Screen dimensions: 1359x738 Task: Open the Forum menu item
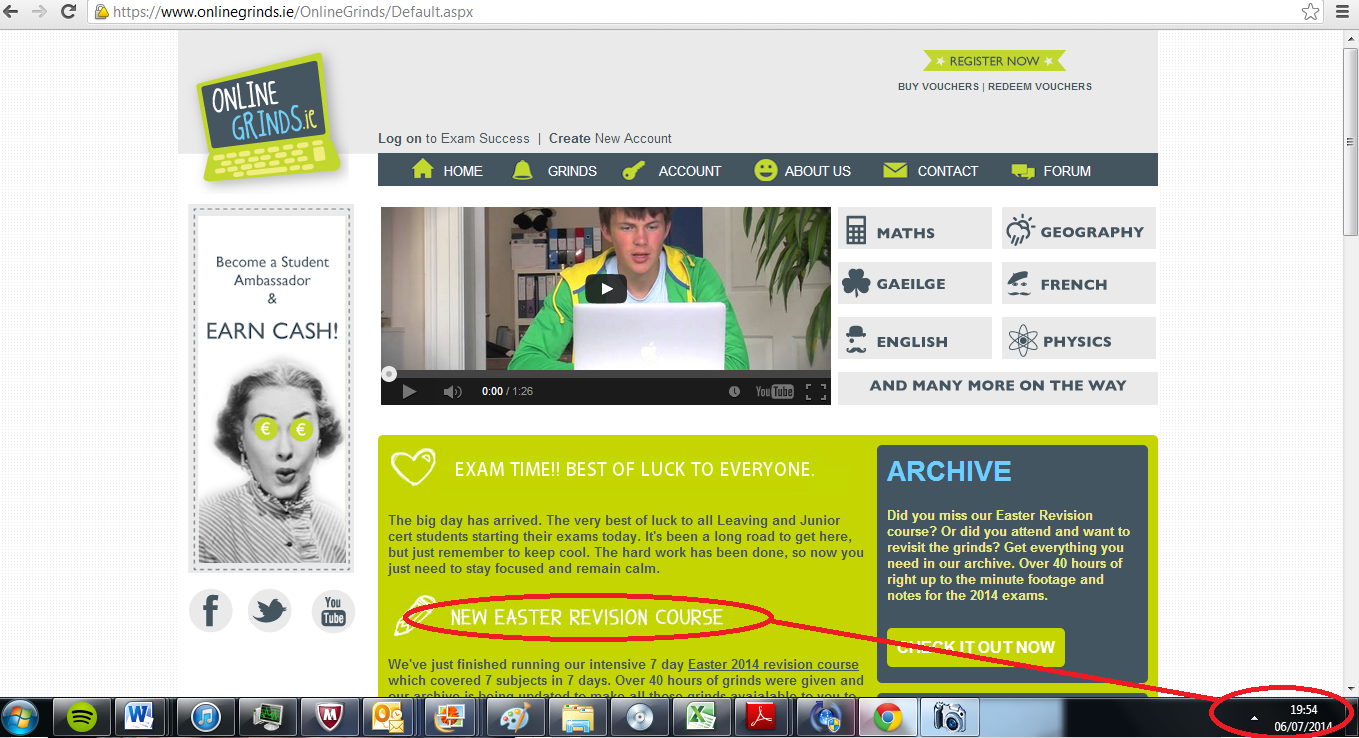click(1051, 171)
